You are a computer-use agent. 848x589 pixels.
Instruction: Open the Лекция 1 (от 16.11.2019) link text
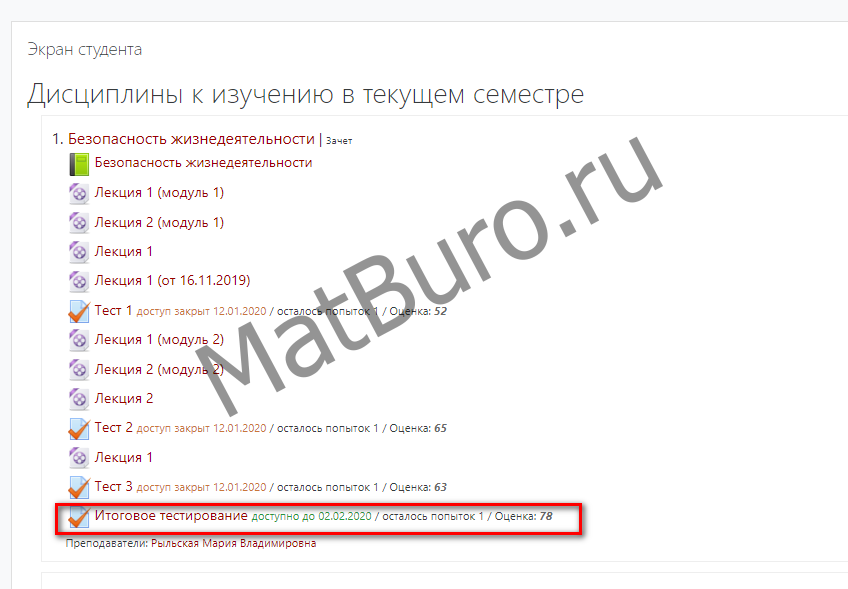(172, 281)
